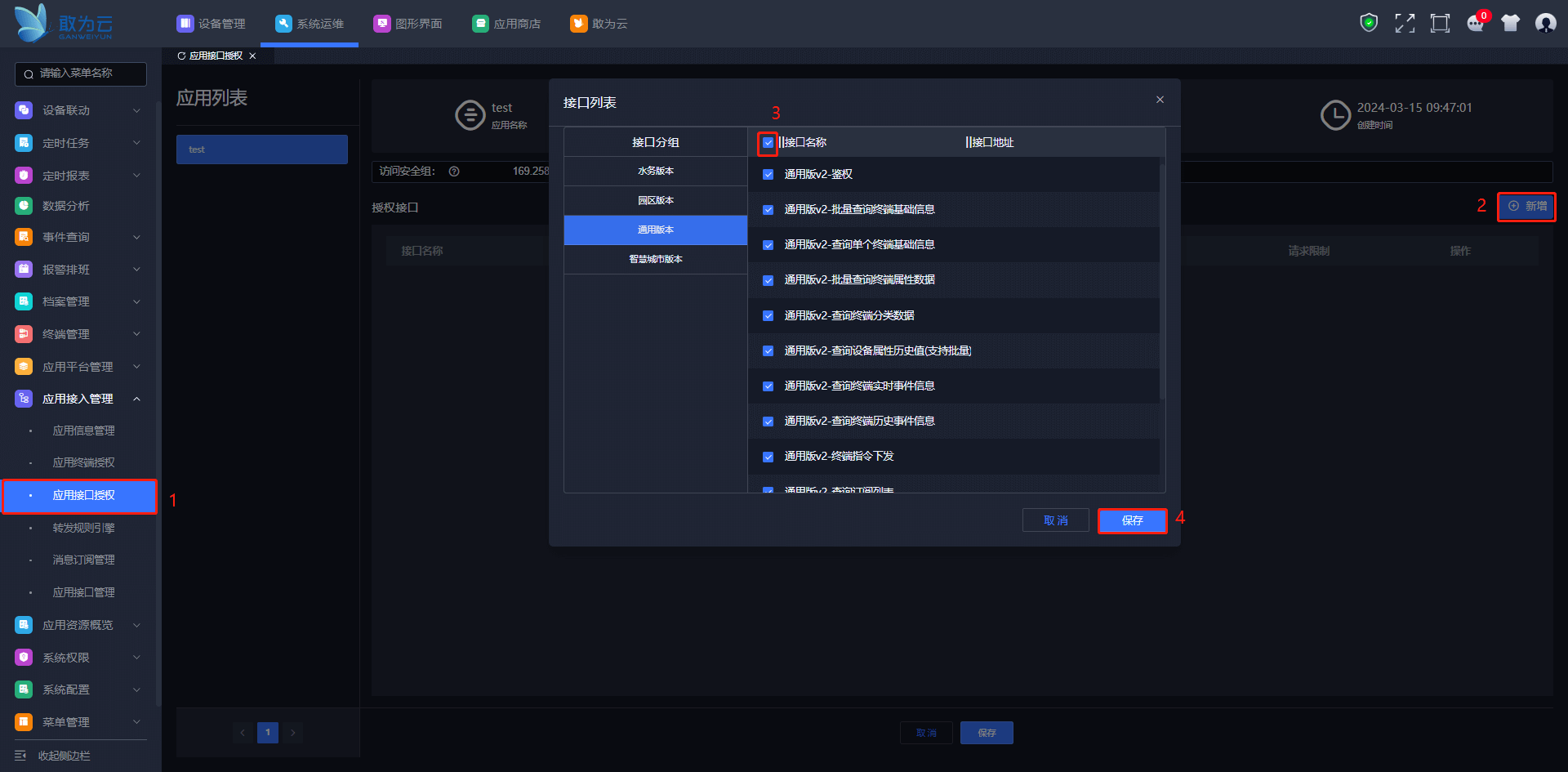The image size is (1568, 772).
Task: Save the 接口列表 dialog selection
Action: click(x=1132, y=520)
